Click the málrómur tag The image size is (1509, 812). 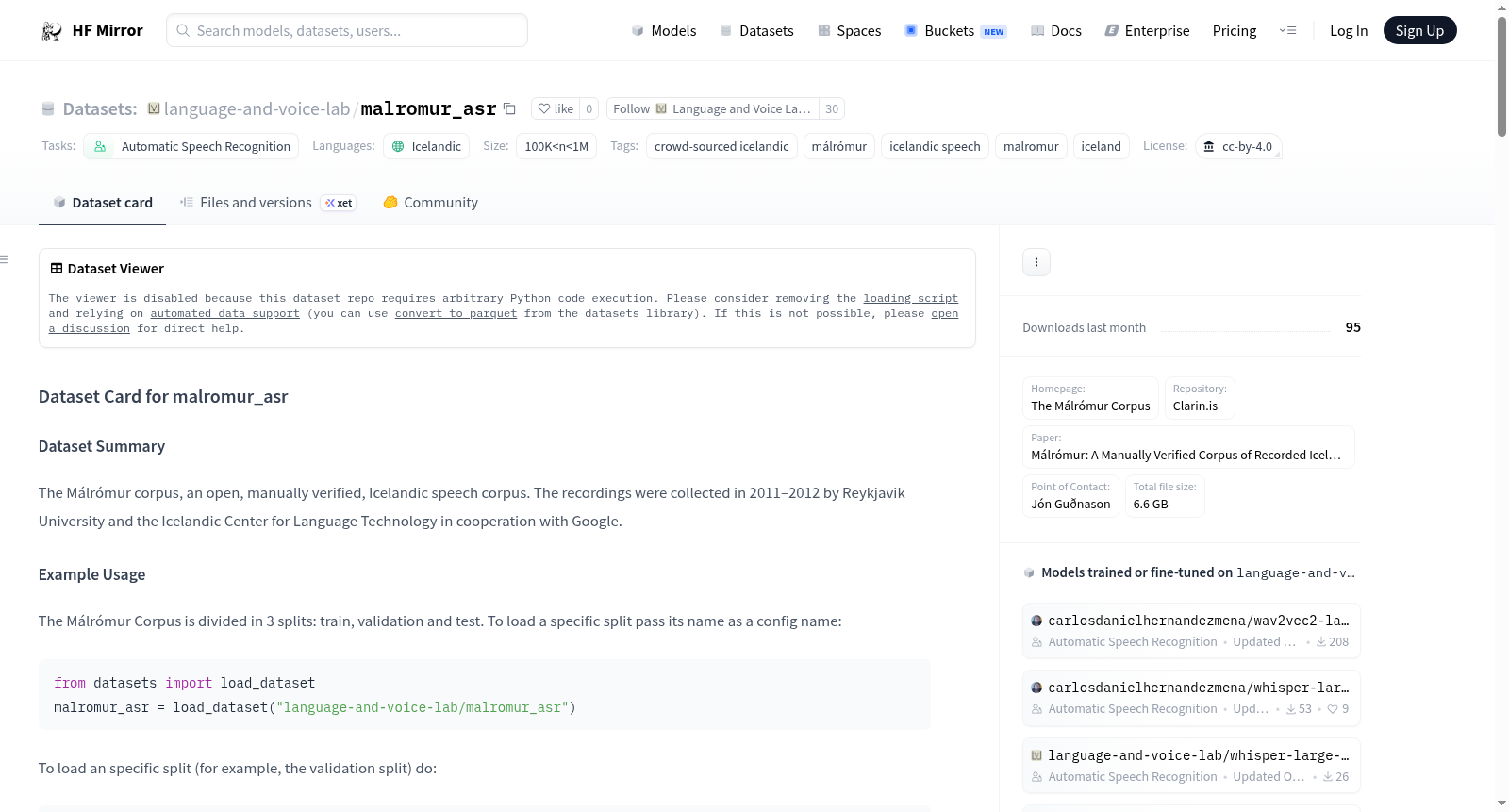pos(839,146)
